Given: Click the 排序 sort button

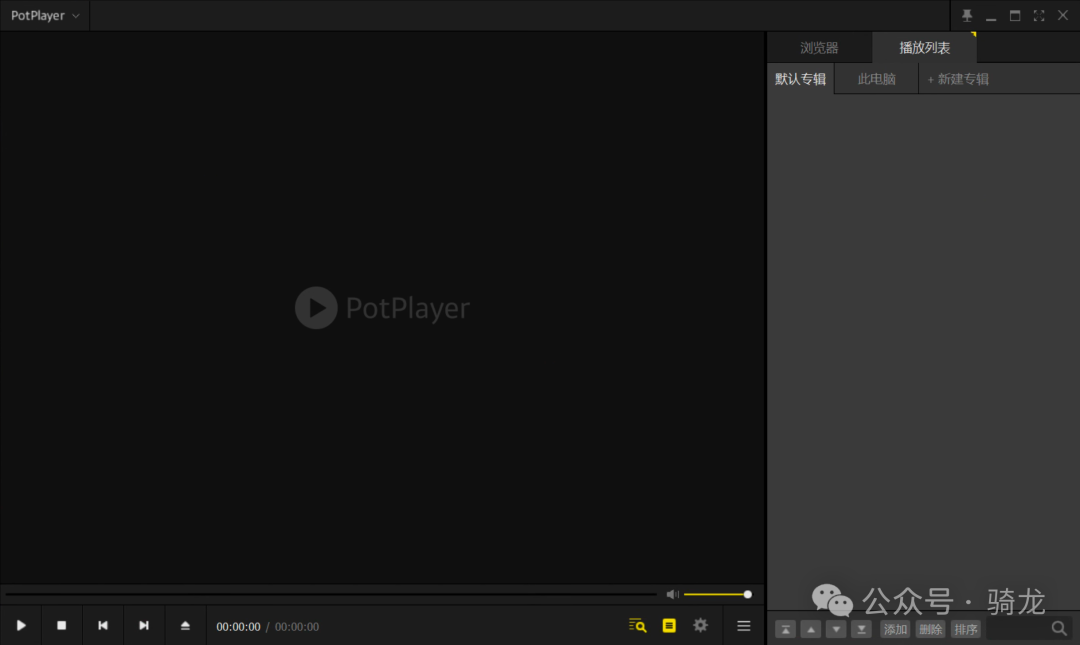Looking at the screenshot, I should point(965,628).
